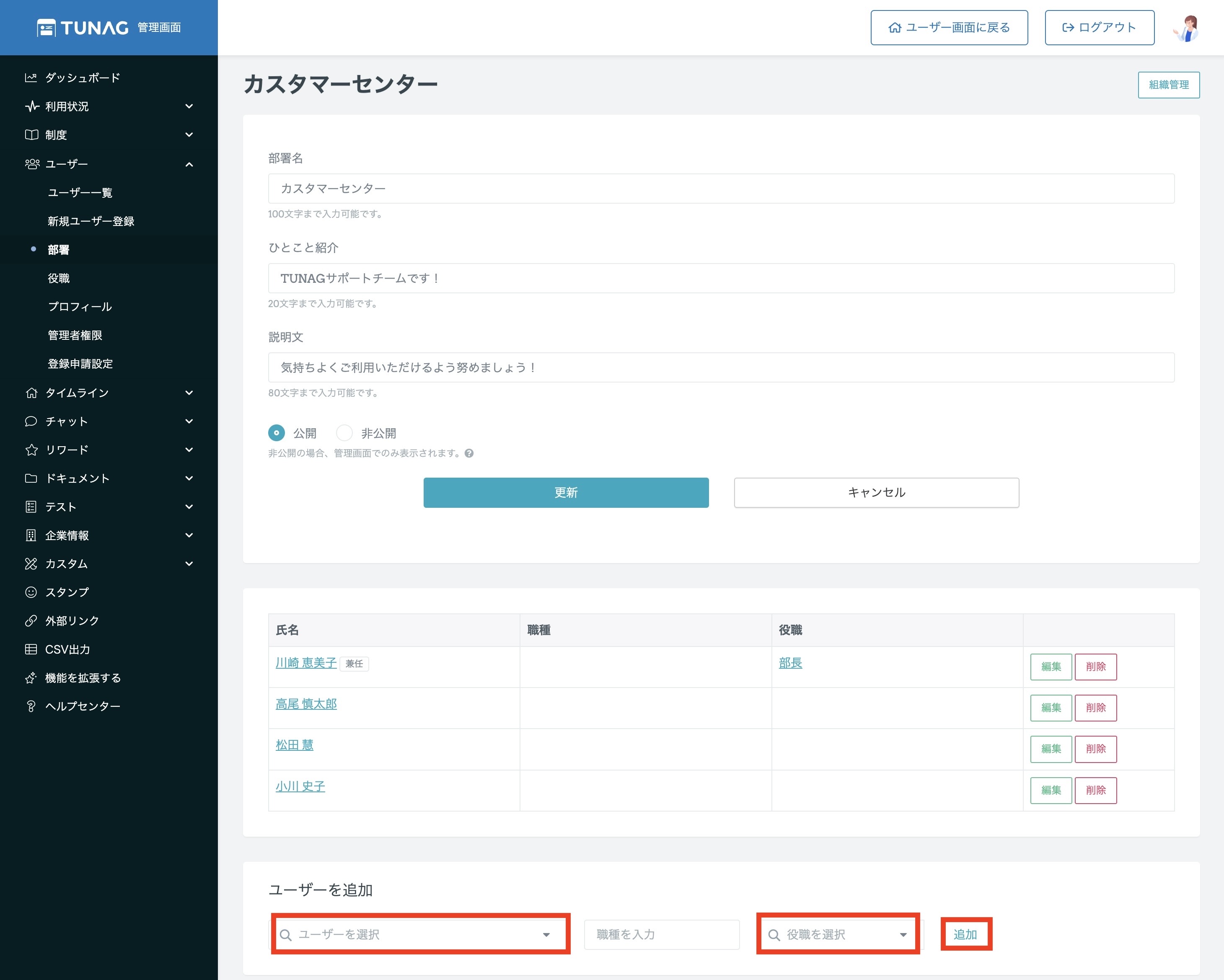Expand the タイムライン menu chevron

(190, 392)
